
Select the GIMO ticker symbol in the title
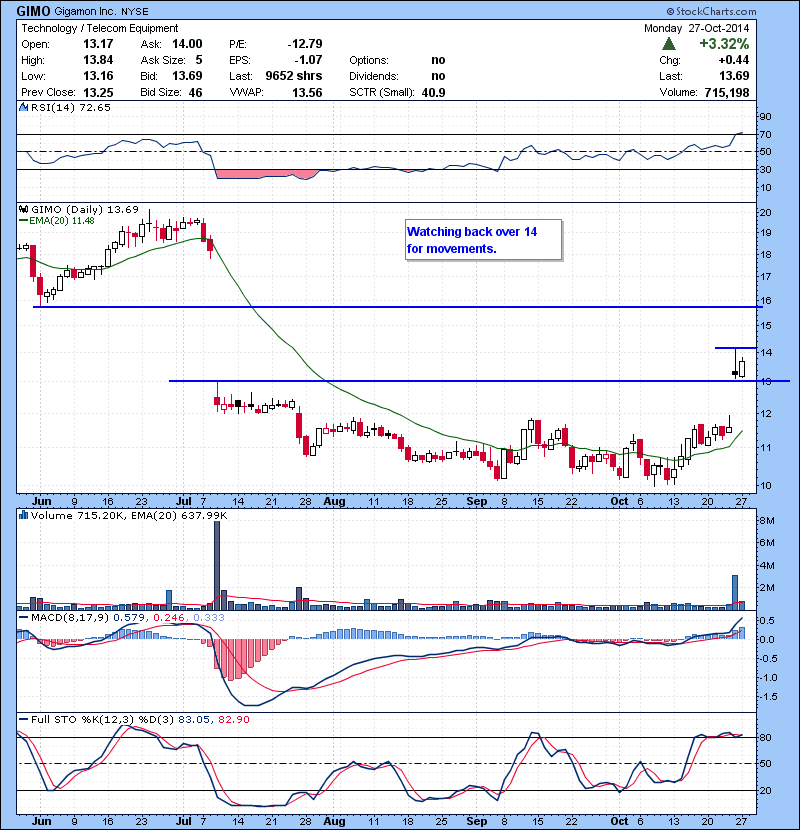(x=34, y=11)
